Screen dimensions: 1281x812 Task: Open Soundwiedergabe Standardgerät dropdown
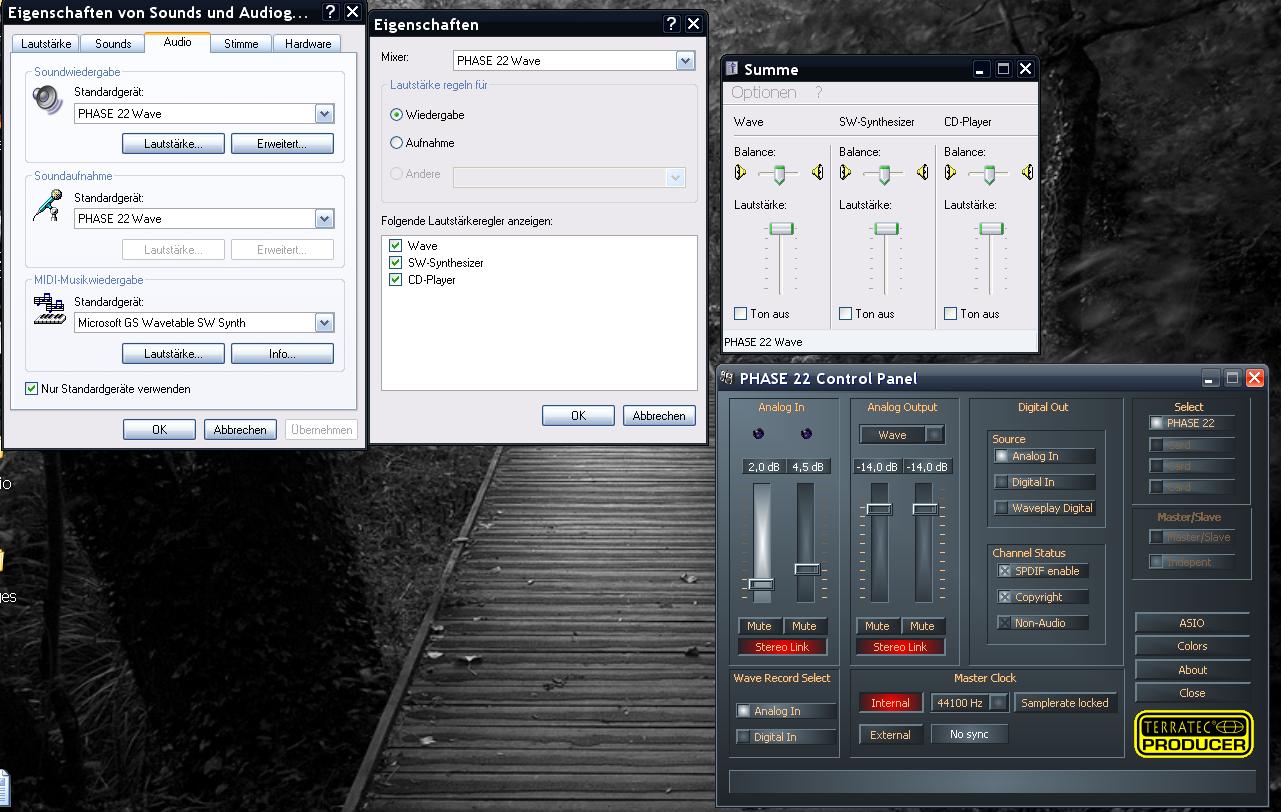[324, 114]
